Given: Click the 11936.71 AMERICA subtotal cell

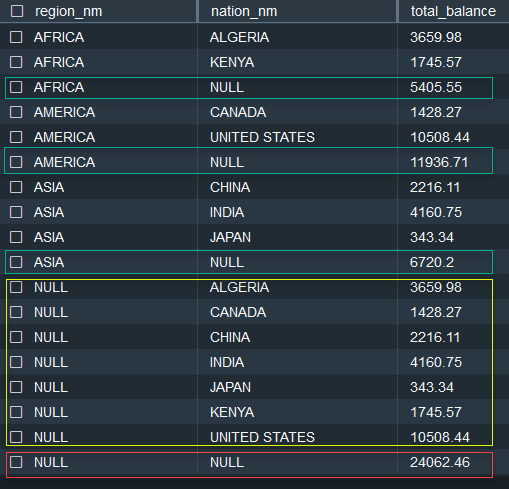Looking at the screenshot, I should point(439,162).
